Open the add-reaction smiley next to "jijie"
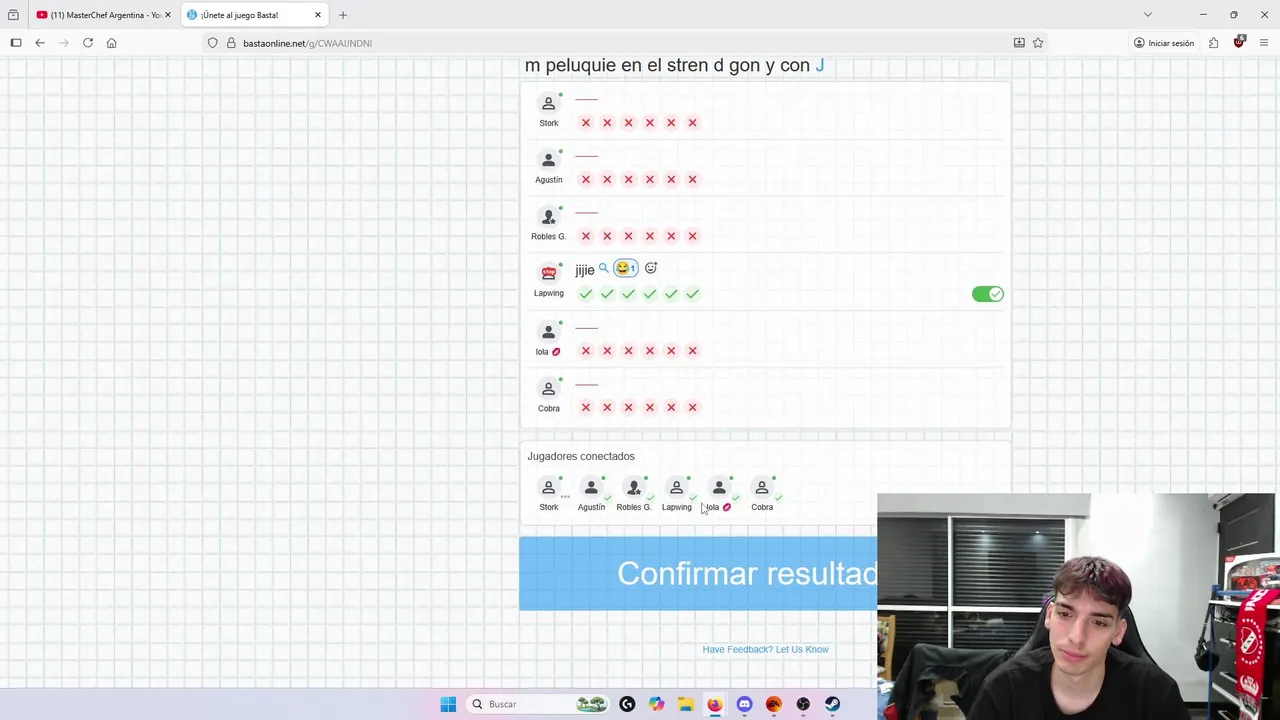The image size is (1280, 720). [x=651, y=268]
